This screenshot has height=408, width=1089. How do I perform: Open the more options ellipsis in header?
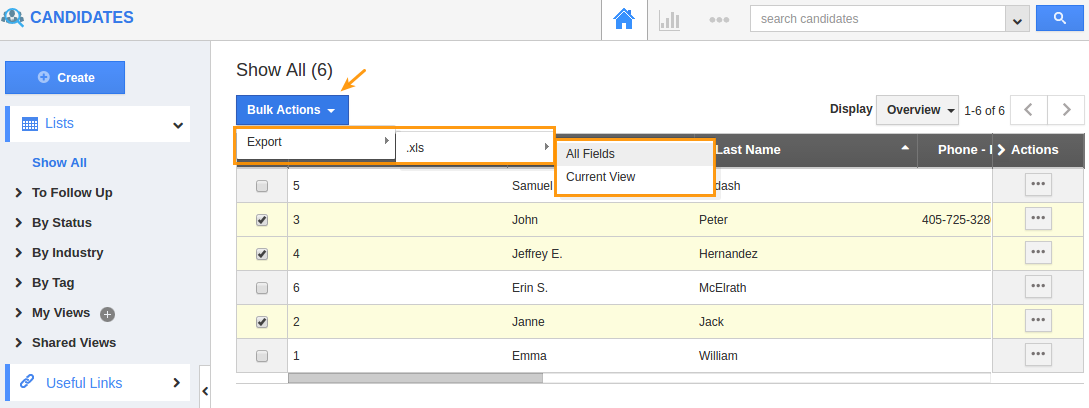point(718,20)
